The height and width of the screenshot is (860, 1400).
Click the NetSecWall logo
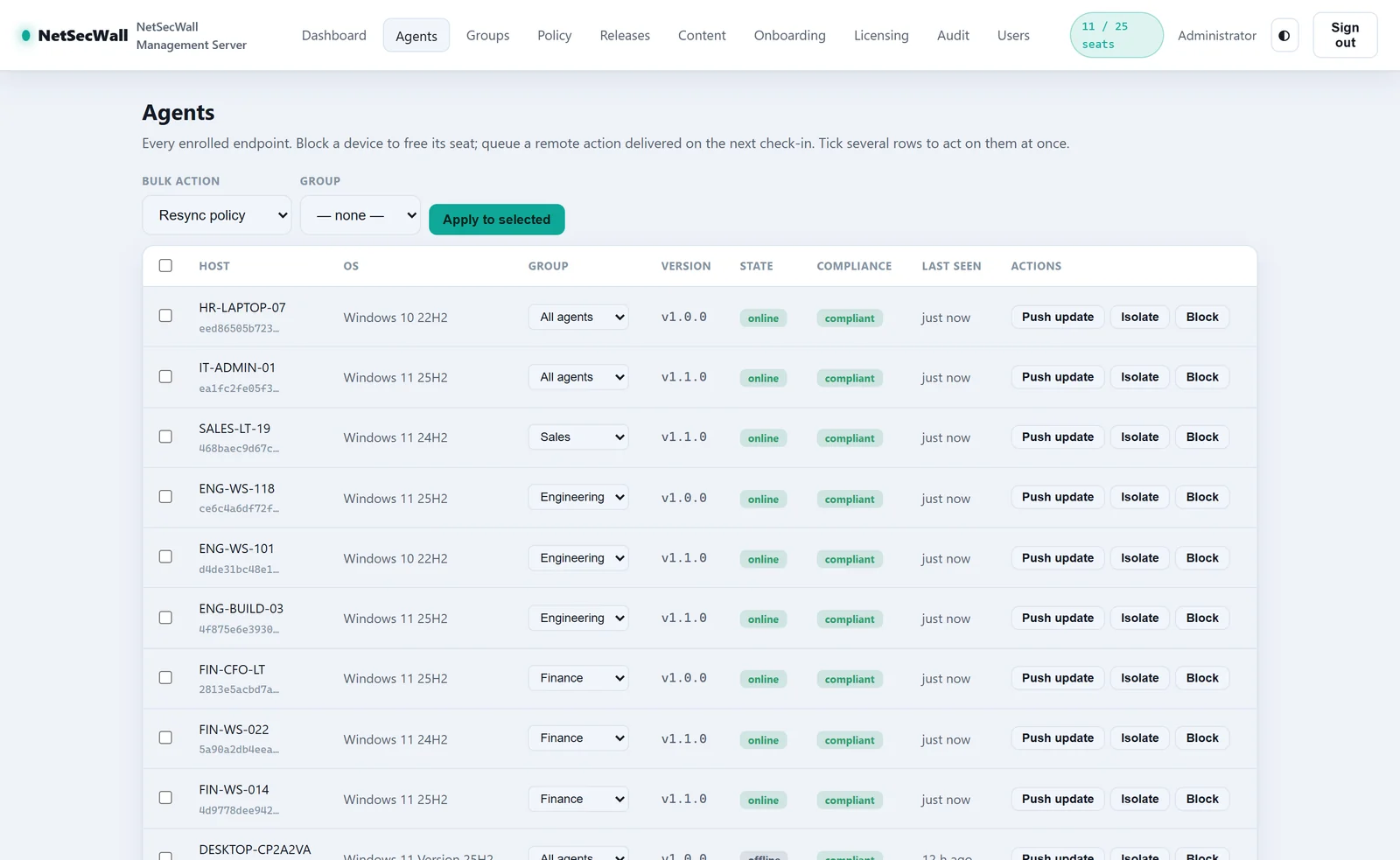click(x=73, y=36)
